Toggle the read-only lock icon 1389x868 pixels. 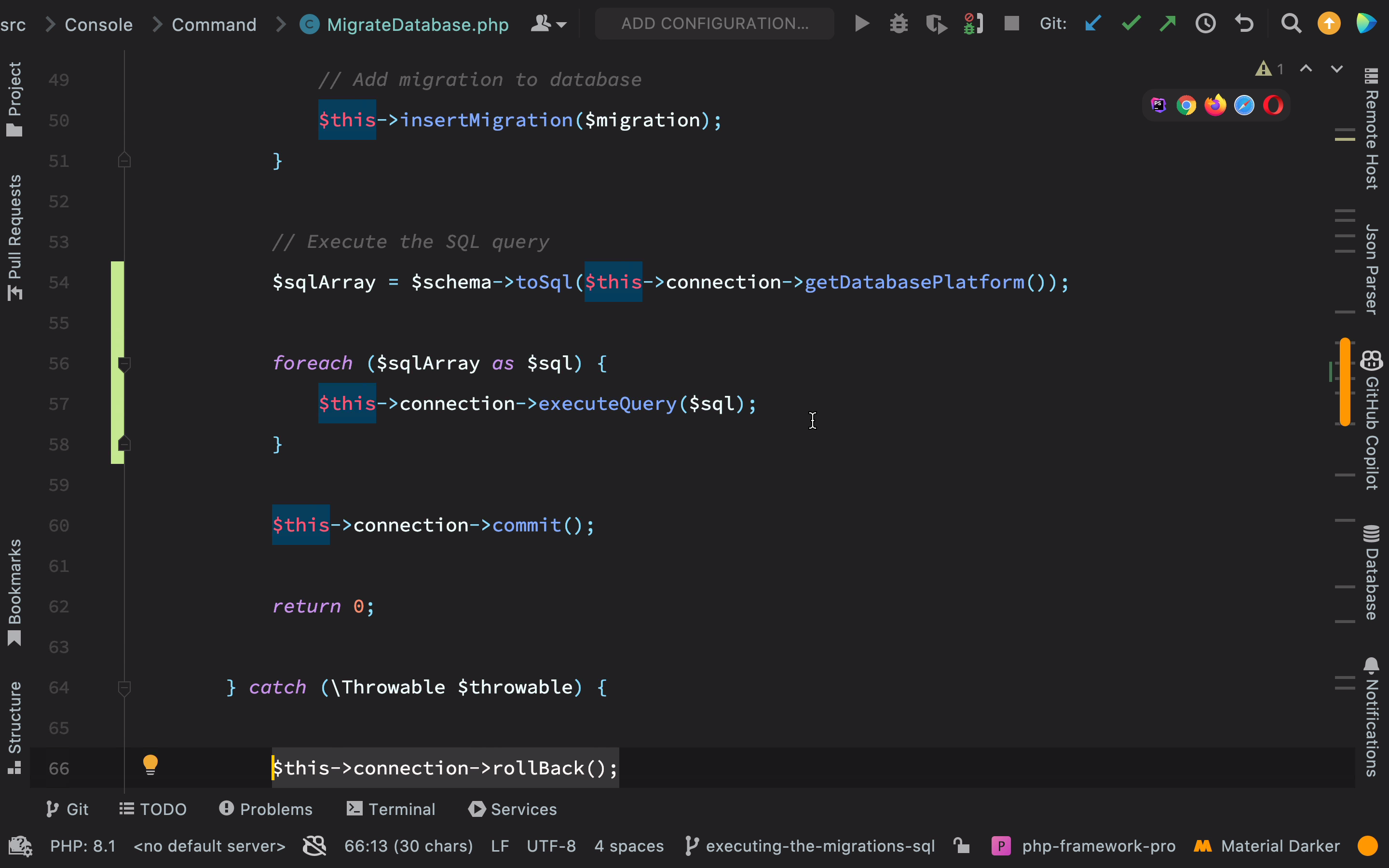(961, 846)
